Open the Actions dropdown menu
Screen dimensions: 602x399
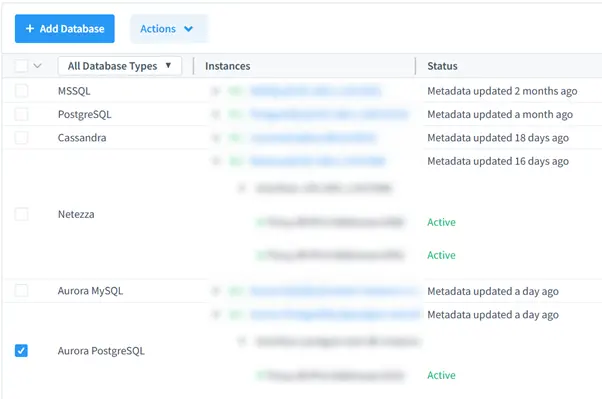tap(169, 29)
